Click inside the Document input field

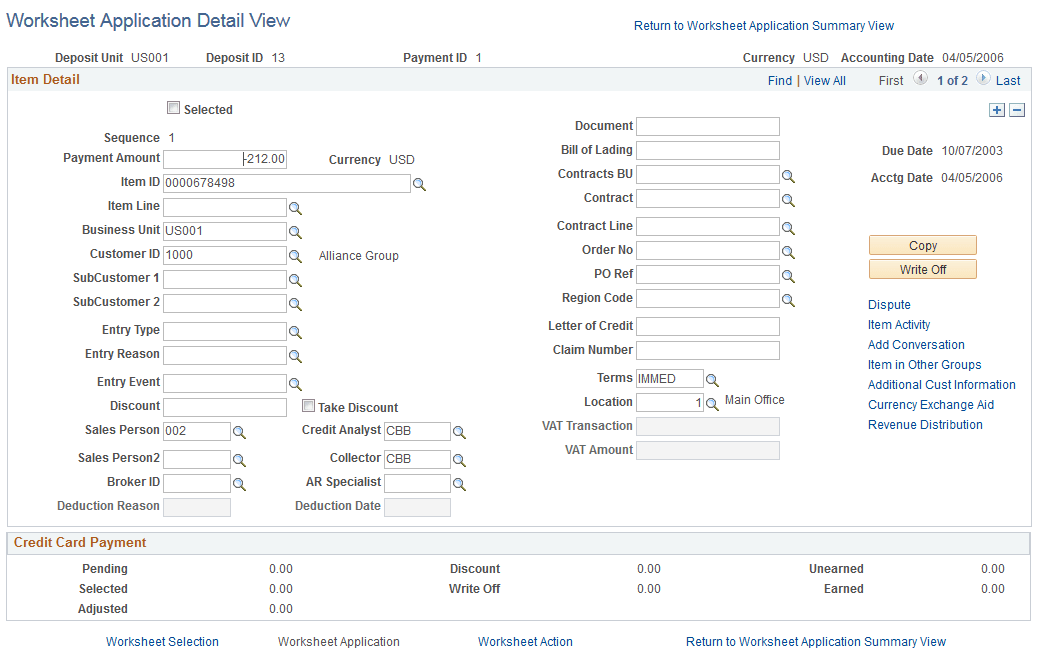coord(708,126)
